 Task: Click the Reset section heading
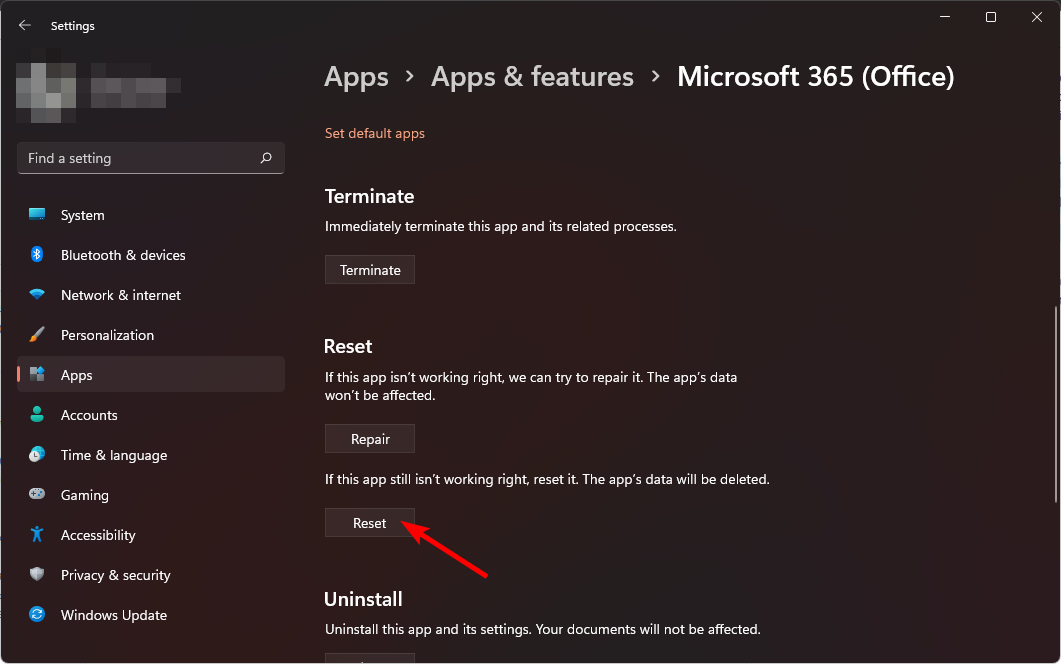coord(348,346)
